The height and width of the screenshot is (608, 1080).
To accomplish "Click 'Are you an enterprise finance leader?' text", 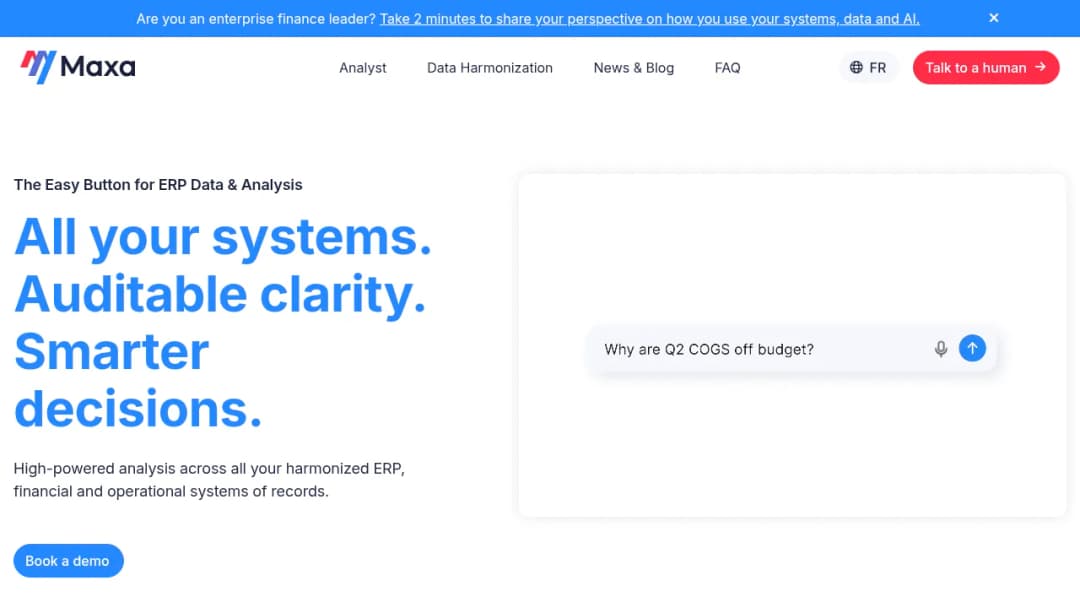I will (x=256, y=19).
